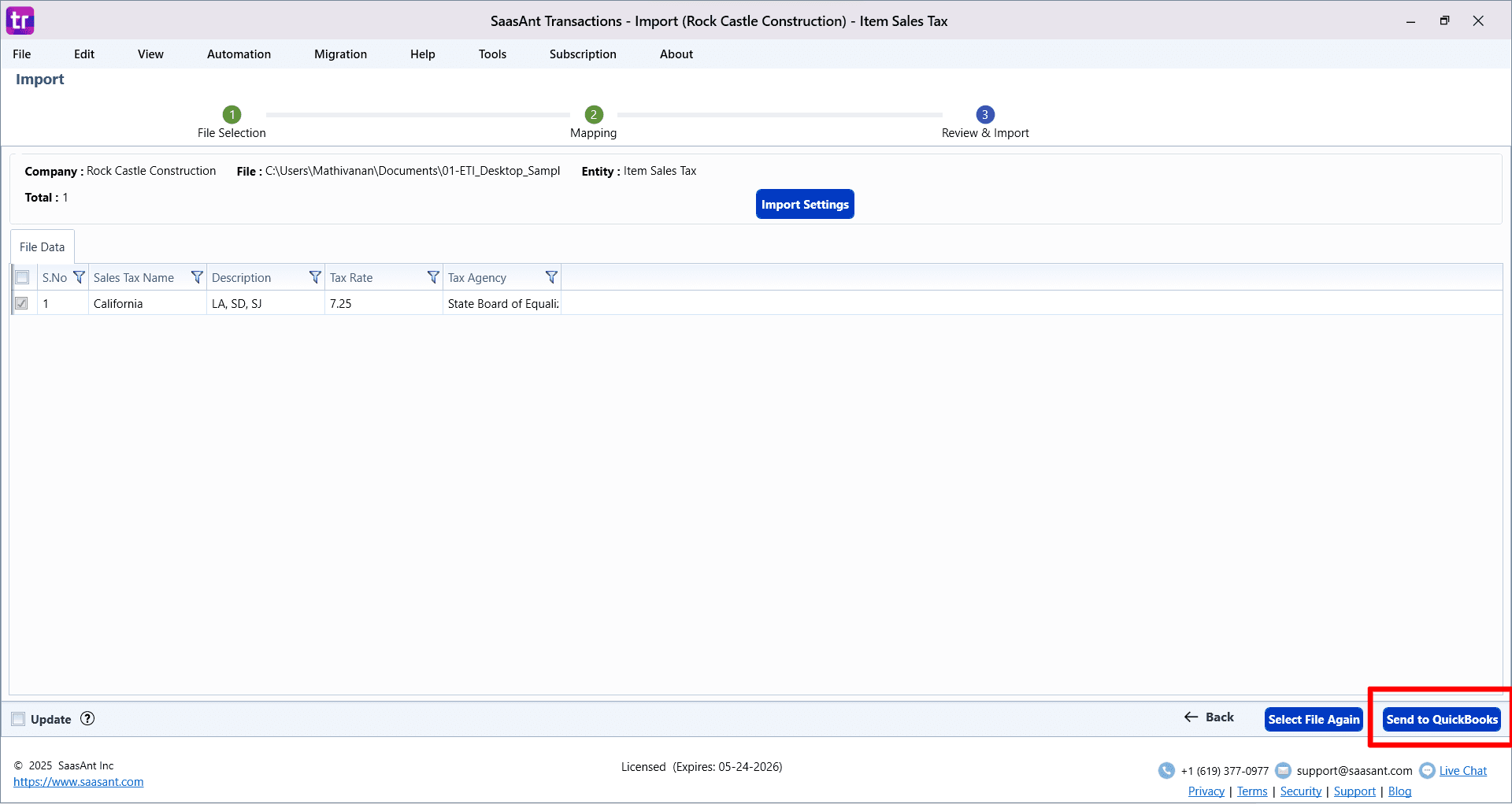This screenshot has width=1512, height=804.
Task: Open the Automation menu
Action: click(x=239, y=54)
